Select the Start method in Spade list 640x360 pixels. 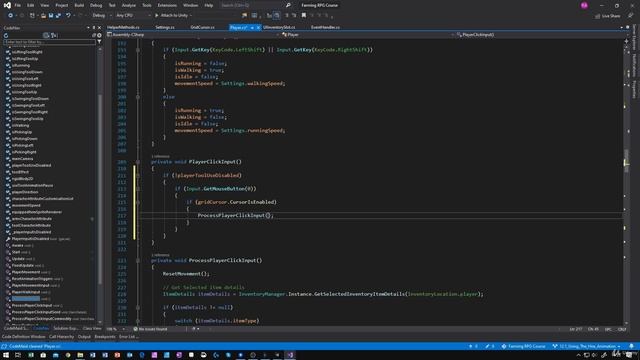[16, 252]
